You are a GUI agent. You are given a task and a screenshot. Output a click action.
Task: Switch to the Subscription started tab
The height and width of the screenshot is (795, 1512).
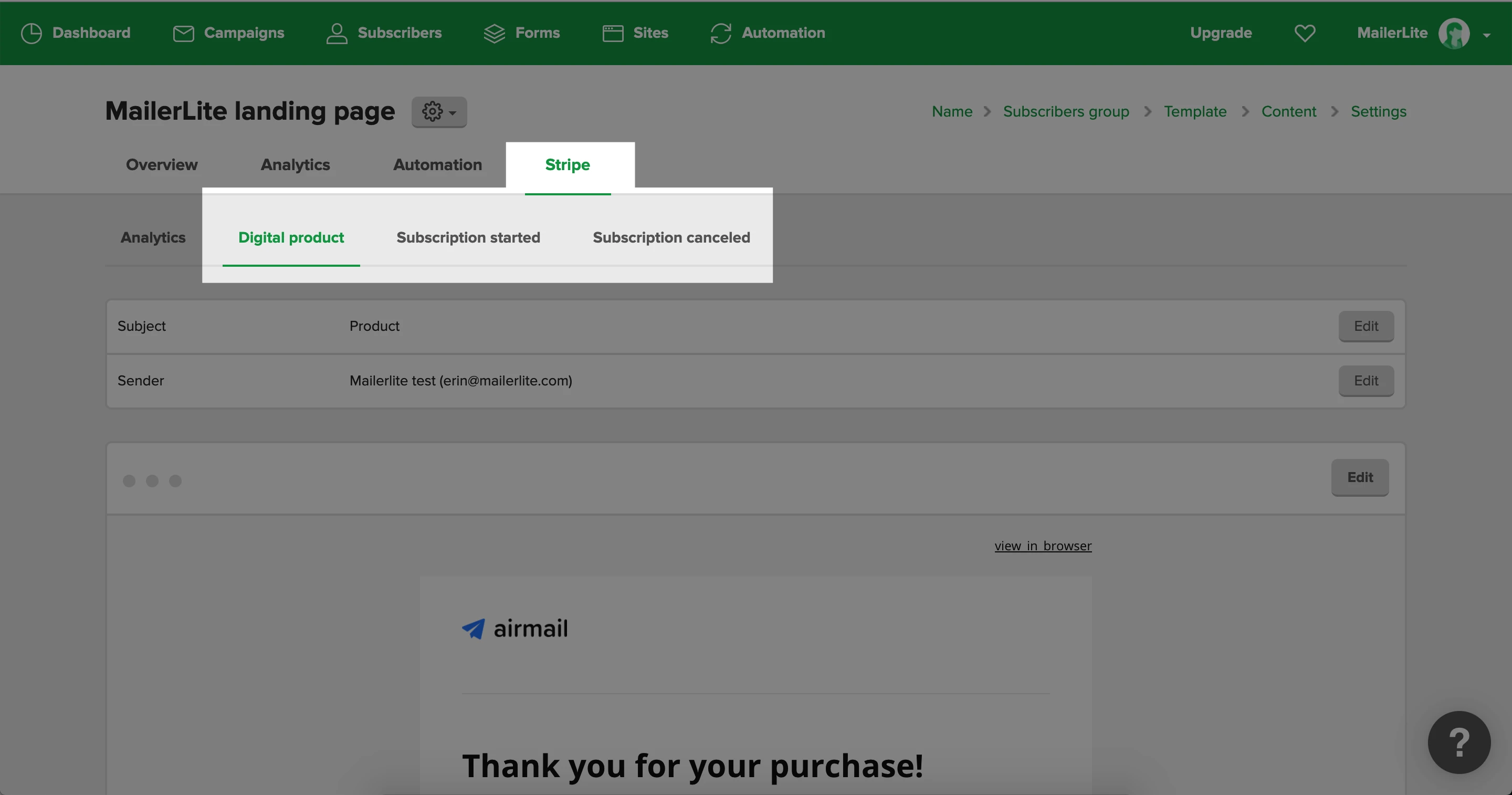(468, 238)
